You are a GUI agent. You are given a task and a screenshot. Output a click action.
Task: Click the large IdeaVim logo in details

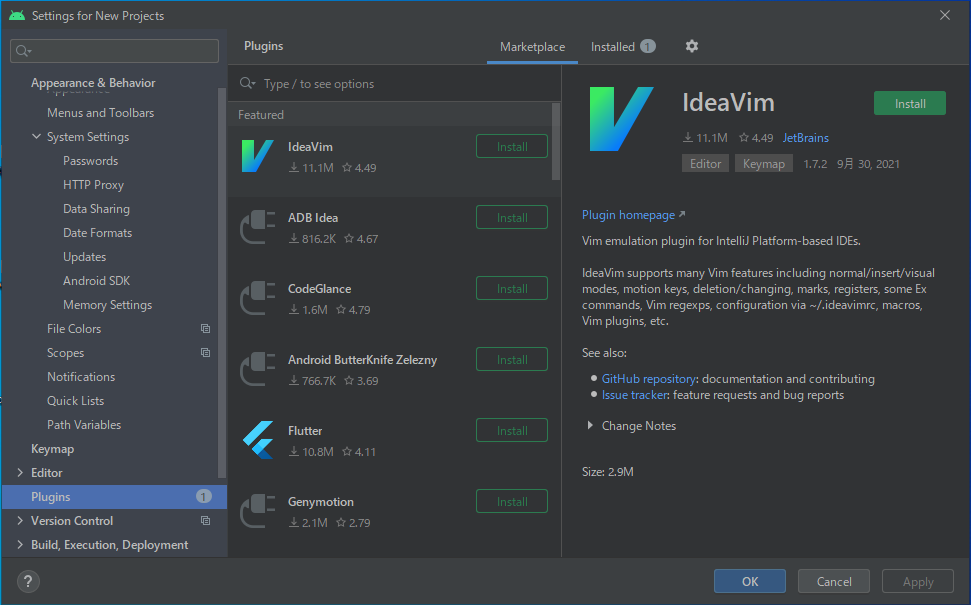pos(621,119)
